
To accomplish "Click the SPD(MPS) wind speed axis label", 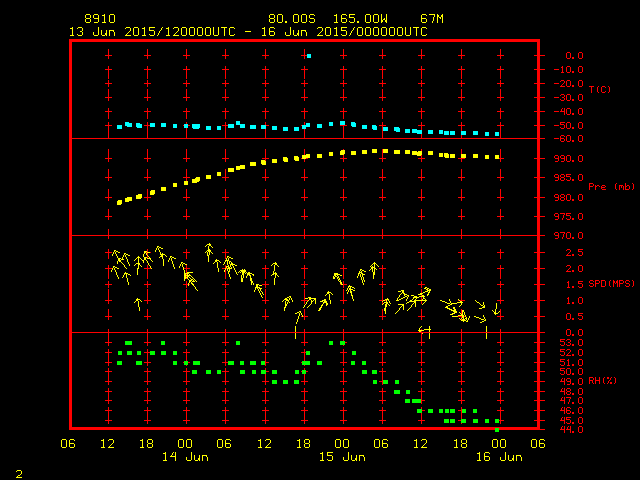I will click(611, 283).
